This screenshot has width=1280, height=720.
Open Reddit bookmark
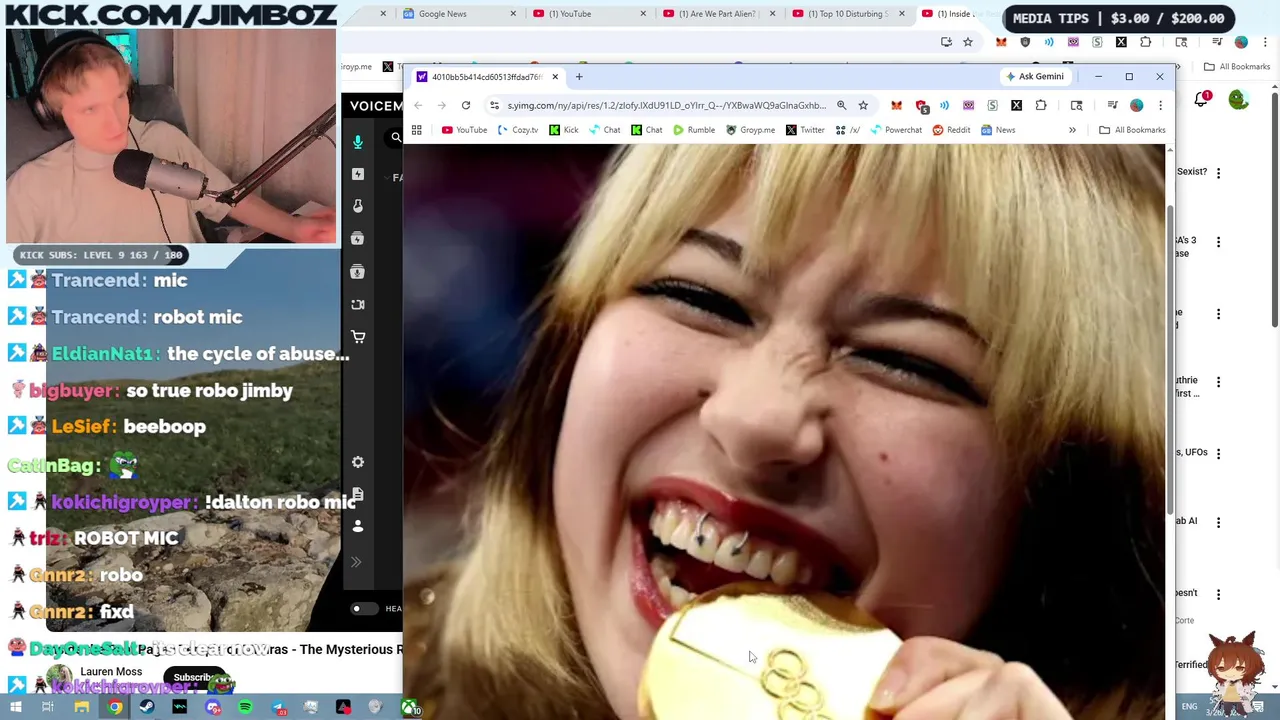951,130
